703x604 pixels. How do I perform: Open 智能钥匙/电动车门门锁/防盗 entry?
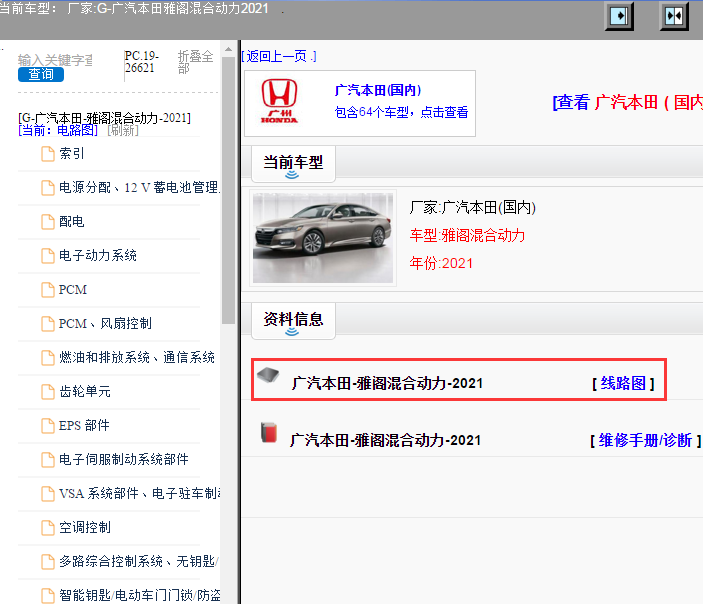(x=139, y=595)
